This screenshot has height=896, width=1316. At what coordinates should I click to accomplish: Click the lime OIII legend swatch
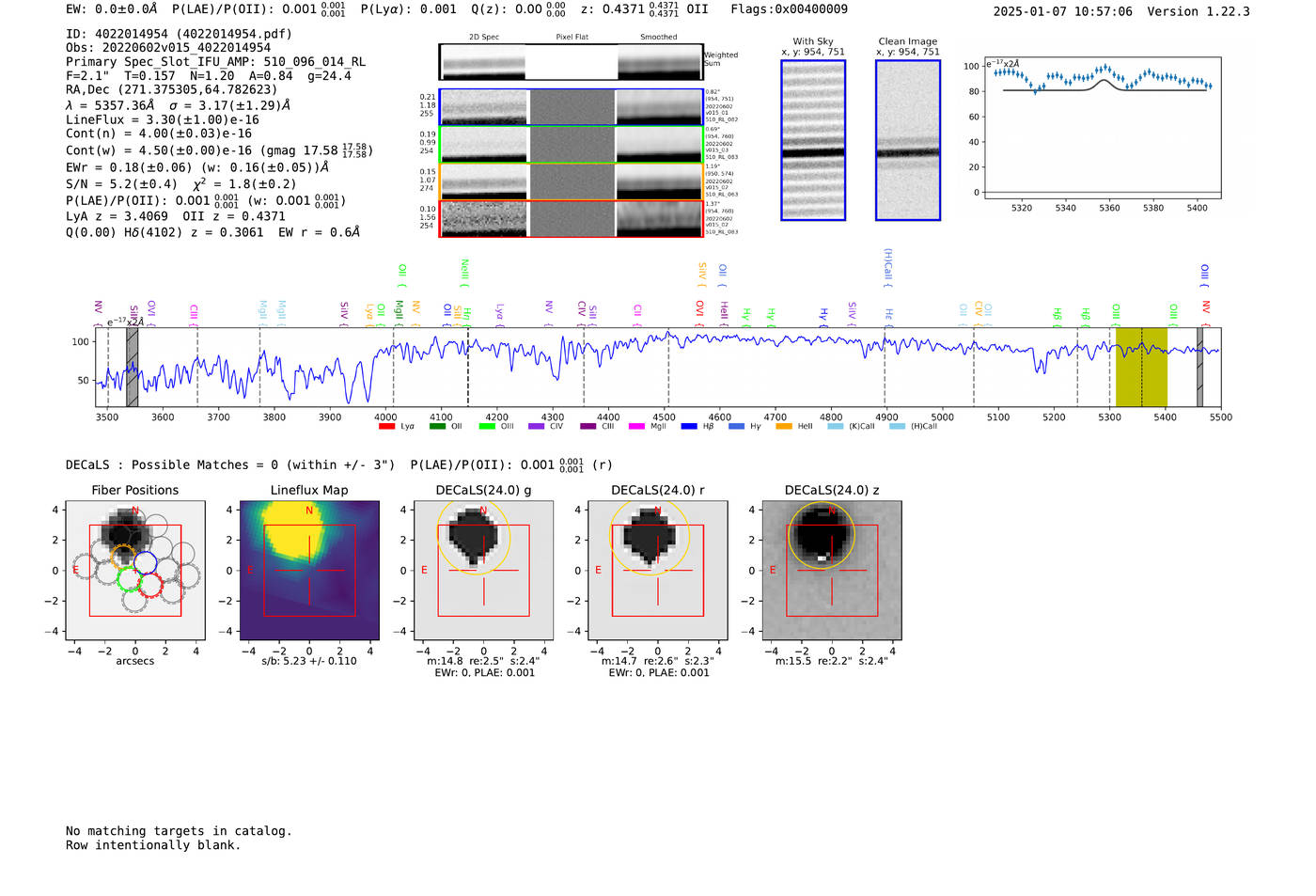point(487,427)
